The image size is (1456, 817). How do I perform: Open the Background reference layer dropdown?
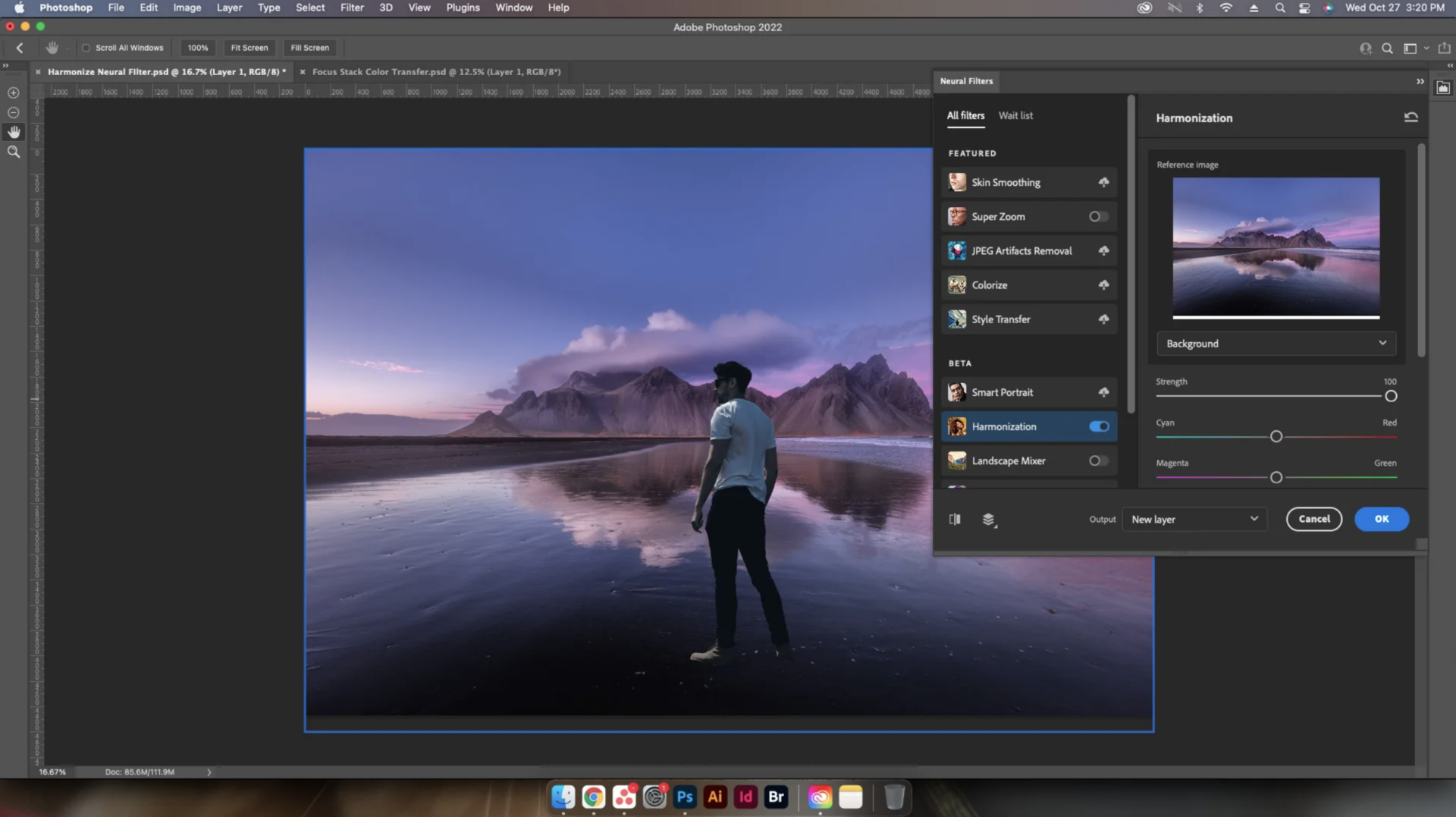[x=1276, y=344]
